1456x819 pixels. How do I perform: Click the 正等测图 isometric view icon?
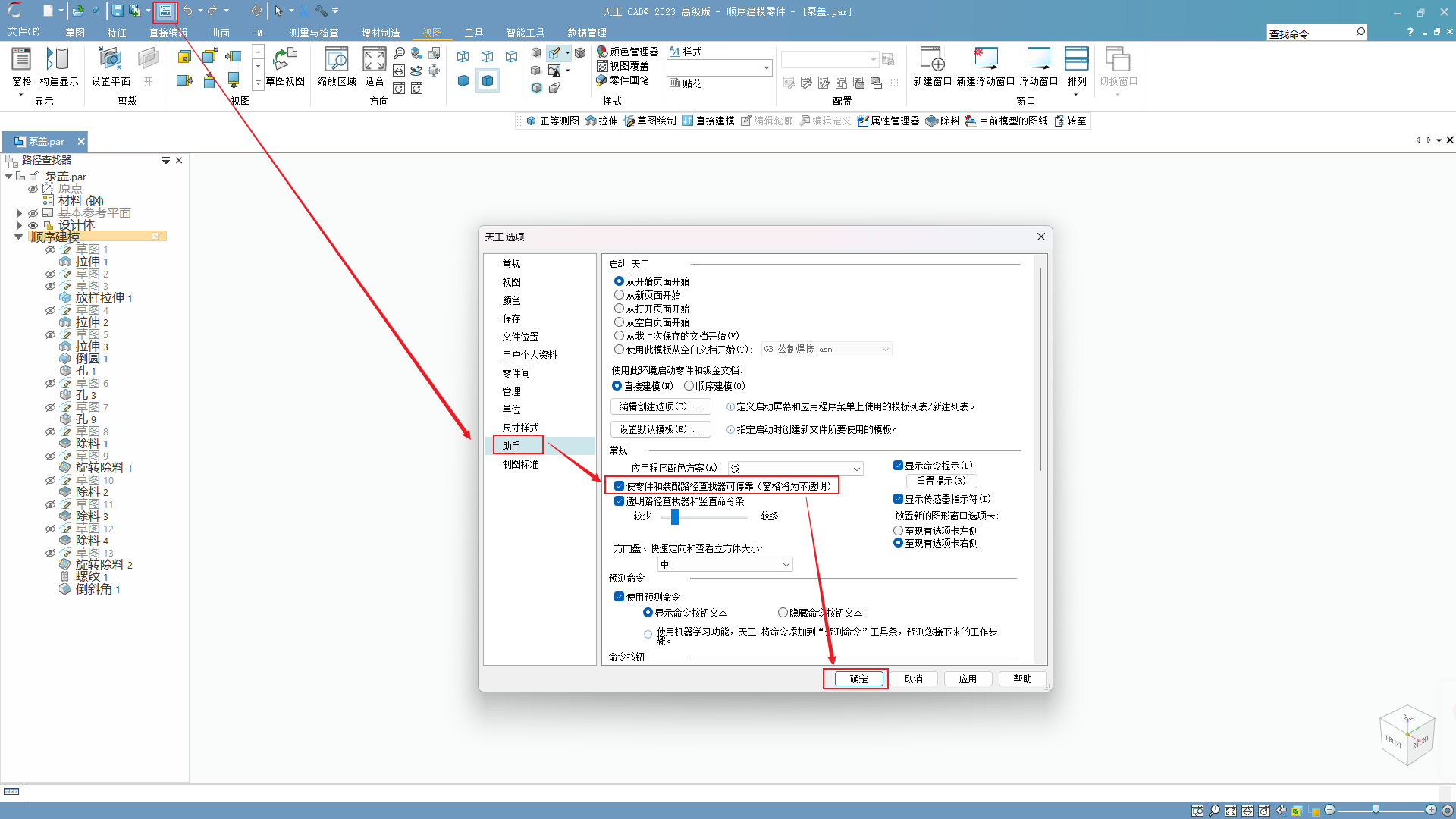[553, 121]
